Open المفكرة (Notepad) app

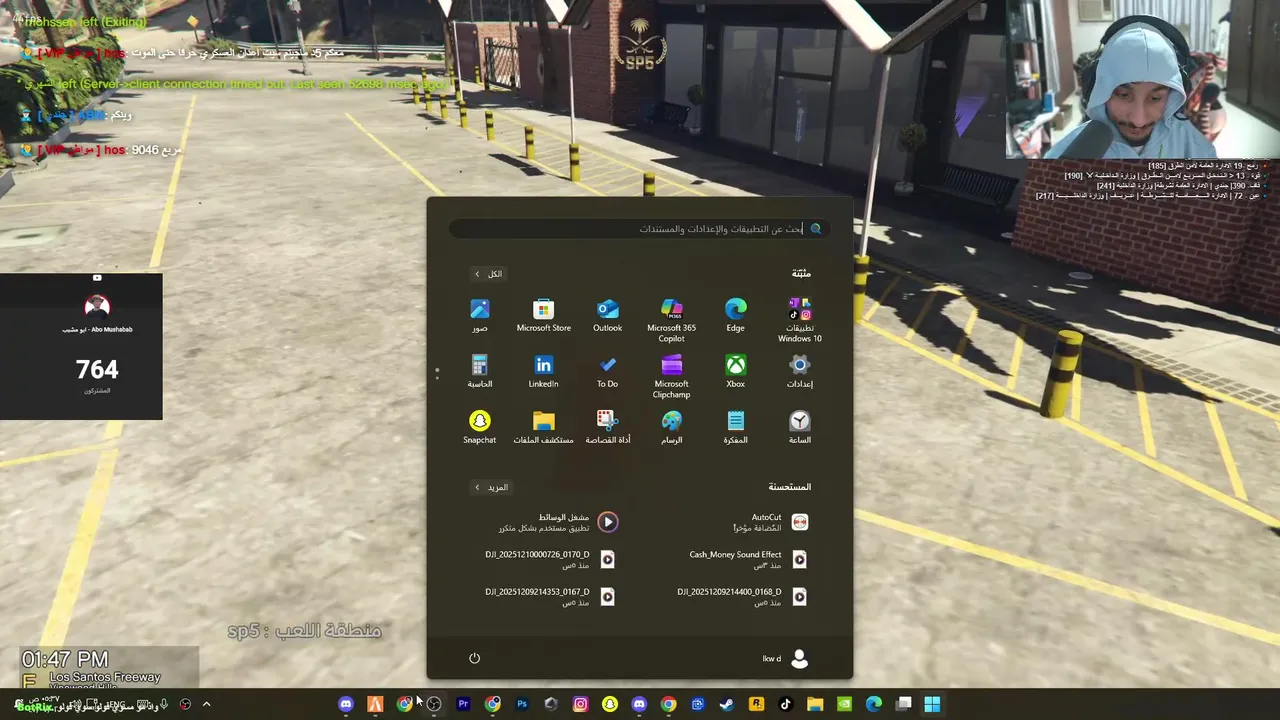click(x=736, y=427)
